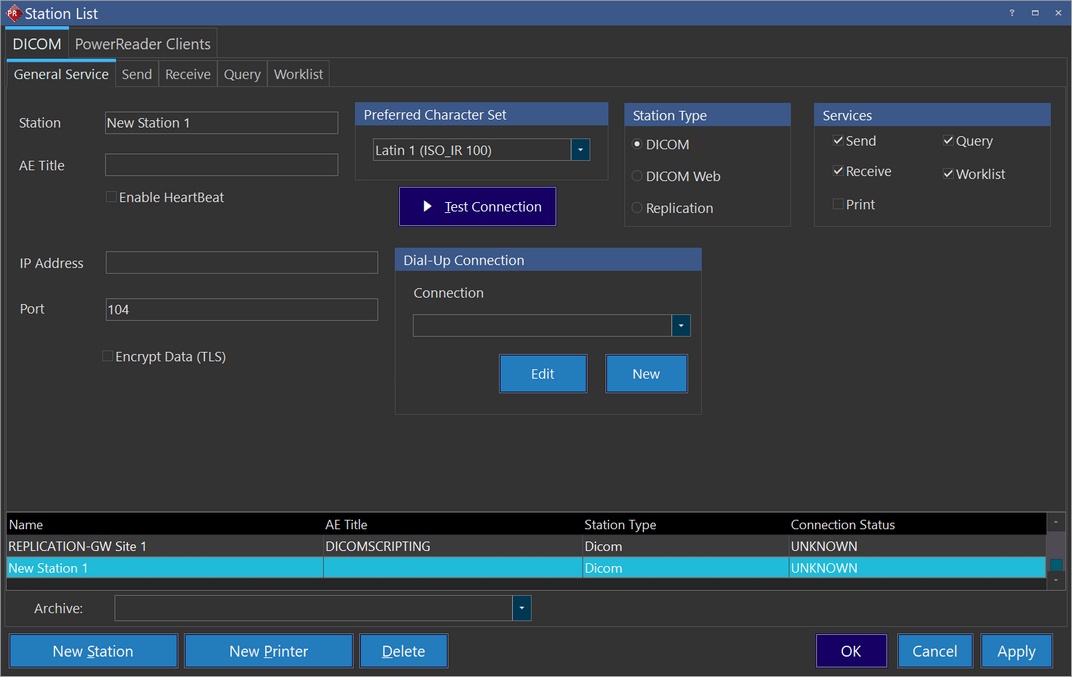Expand the Dial-Up Connection dropdown
The width and height of the screenshot is (1072, 677).
tap(680, 326)
